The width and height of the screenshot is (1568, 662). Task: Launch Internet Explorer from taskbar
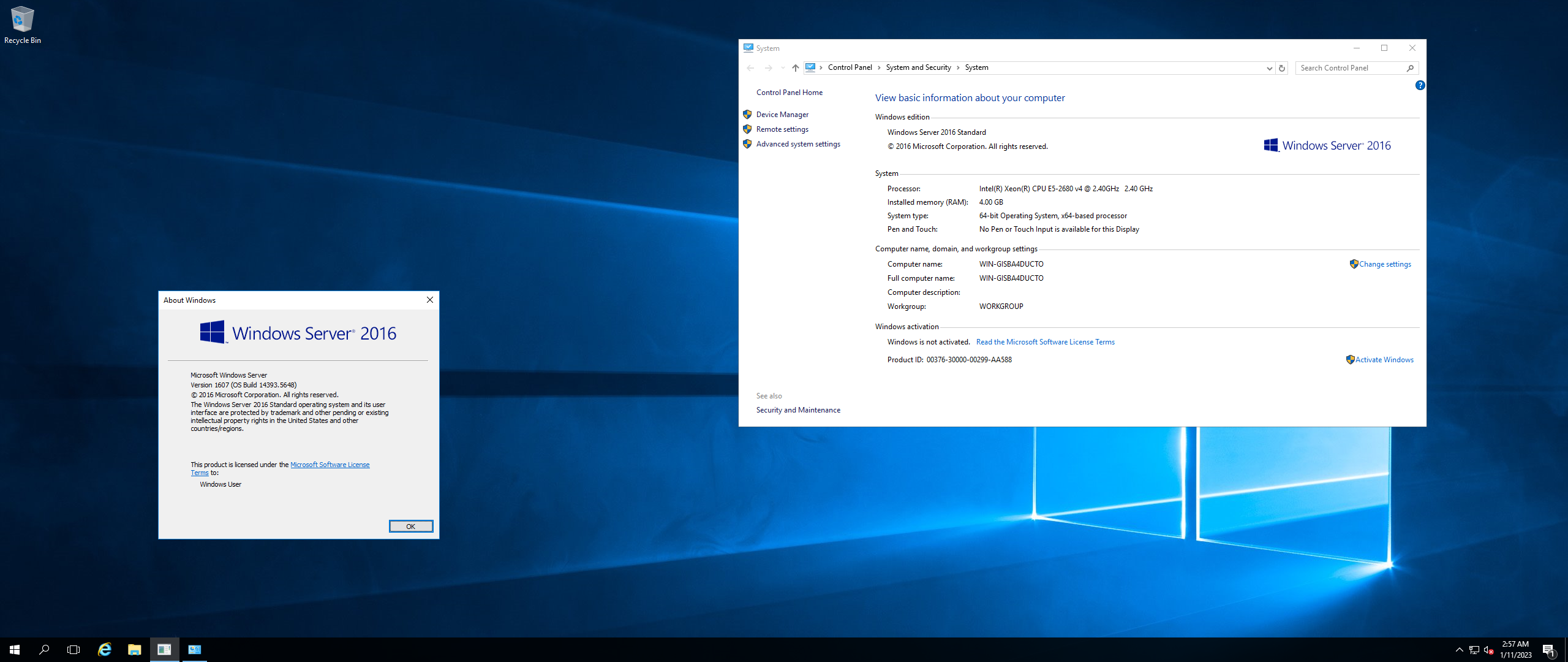(105, 650)
